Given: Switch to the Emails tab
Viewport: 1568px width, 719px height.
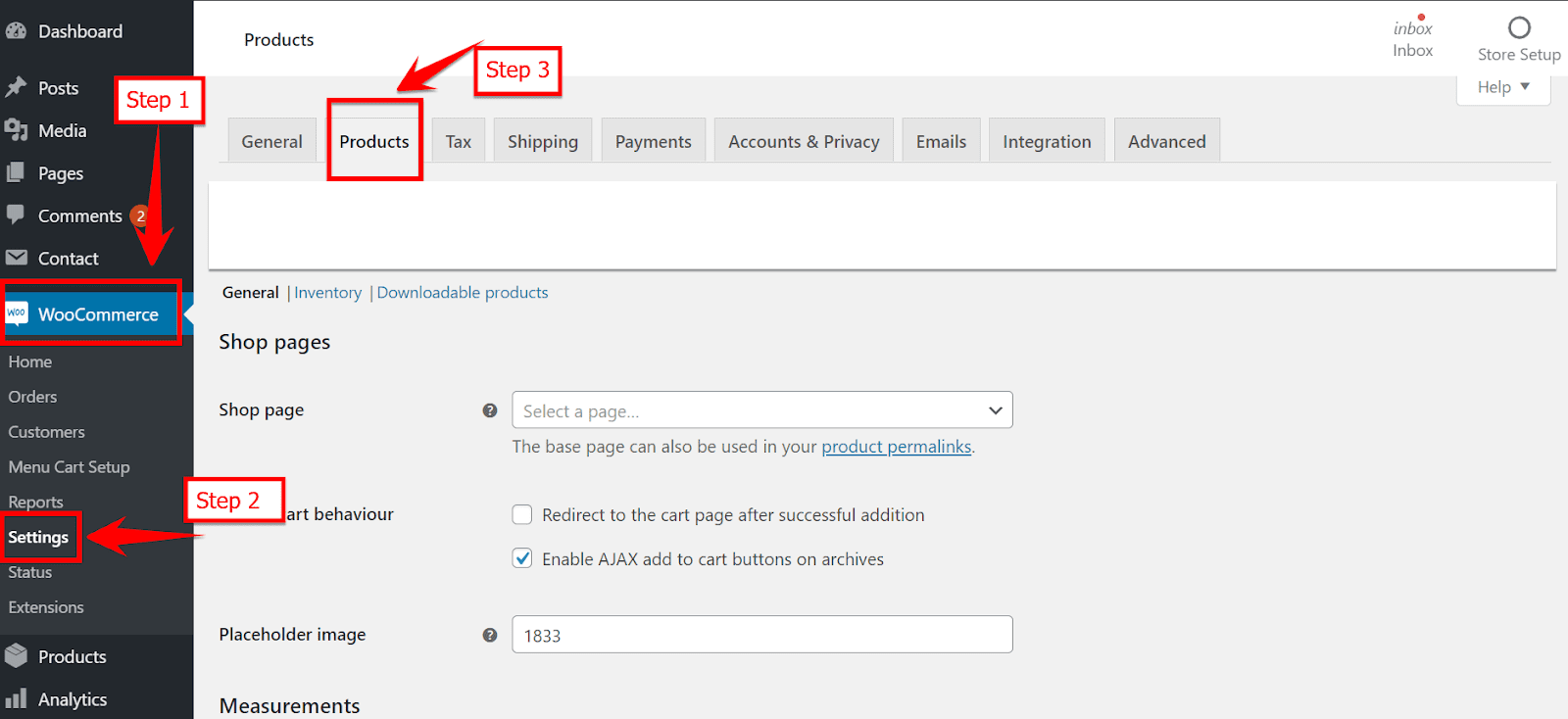Looking at the screenshot, I should tap(941, 141).
